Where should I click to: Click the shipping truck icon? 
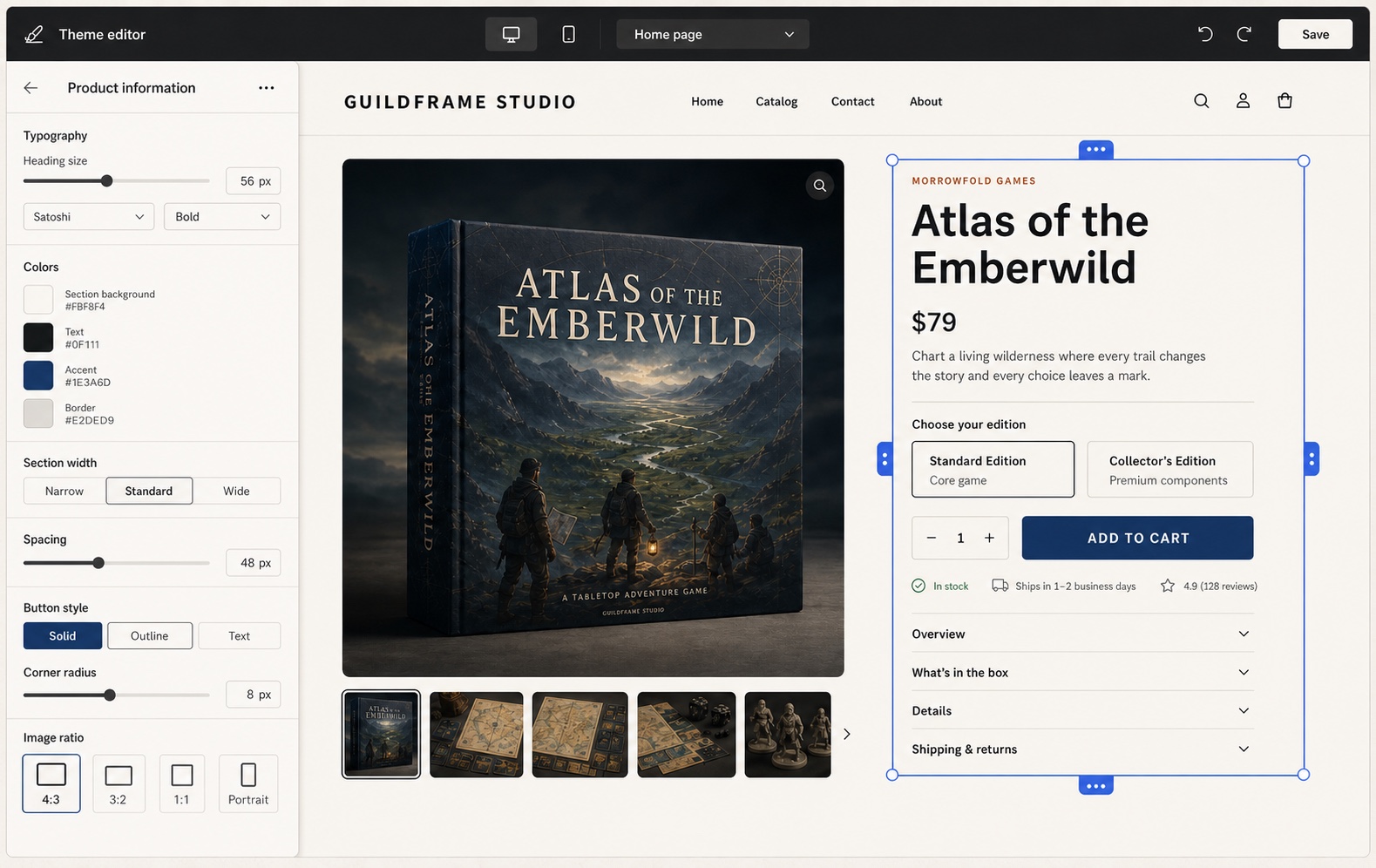click(x=1000, y=586)
